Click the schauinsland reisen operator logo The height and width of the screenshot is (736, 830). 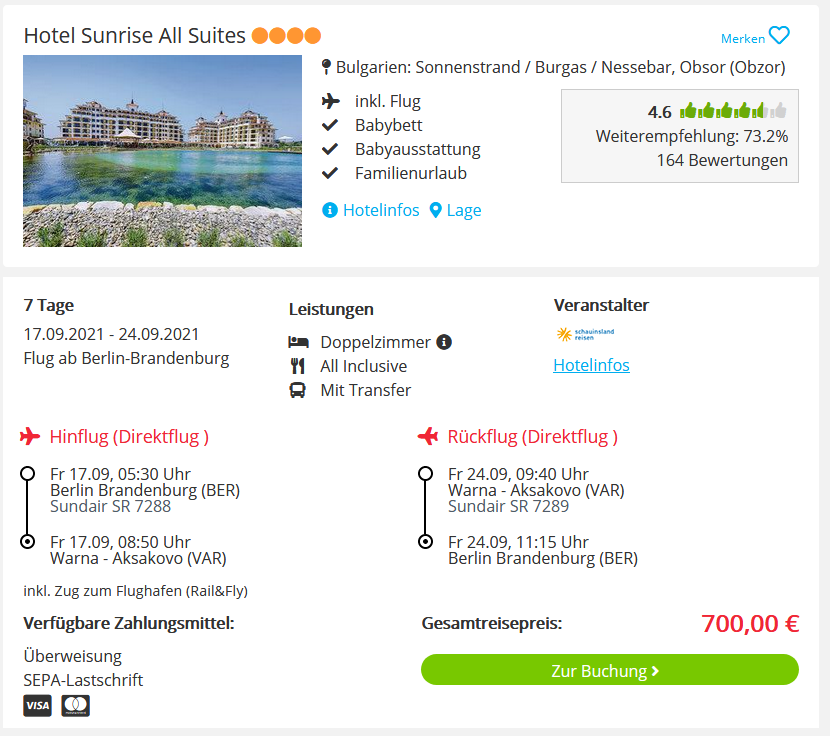coord(585,334)
